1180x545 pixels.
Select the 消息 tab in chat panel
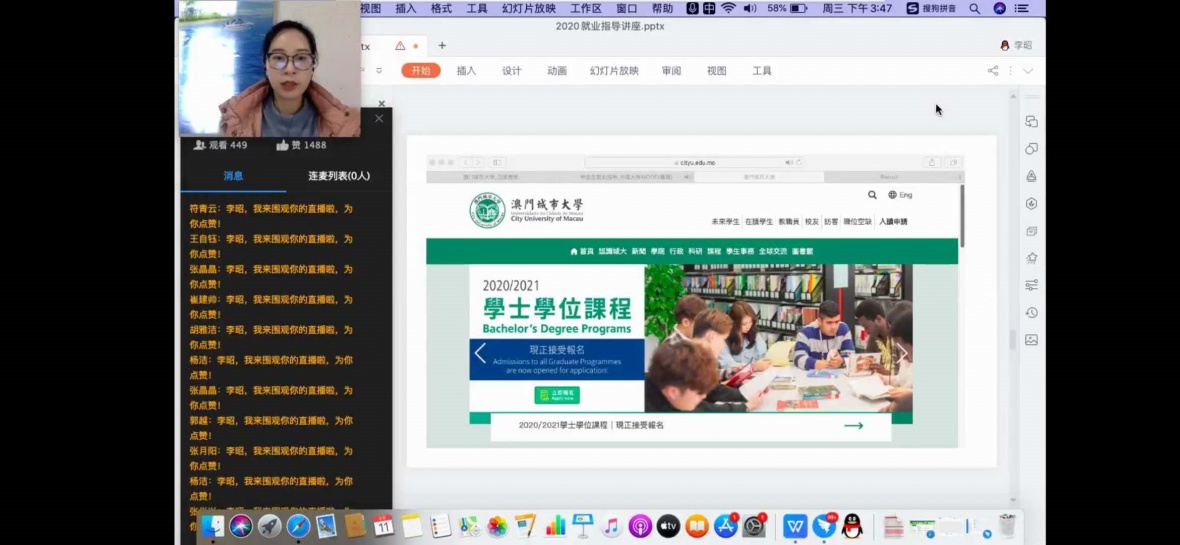tap(233, 176)
